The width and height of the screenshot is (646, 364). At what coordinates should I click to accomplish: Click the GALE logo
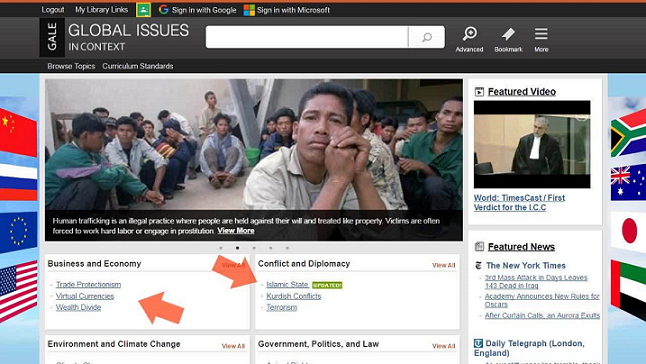(52, 37)
